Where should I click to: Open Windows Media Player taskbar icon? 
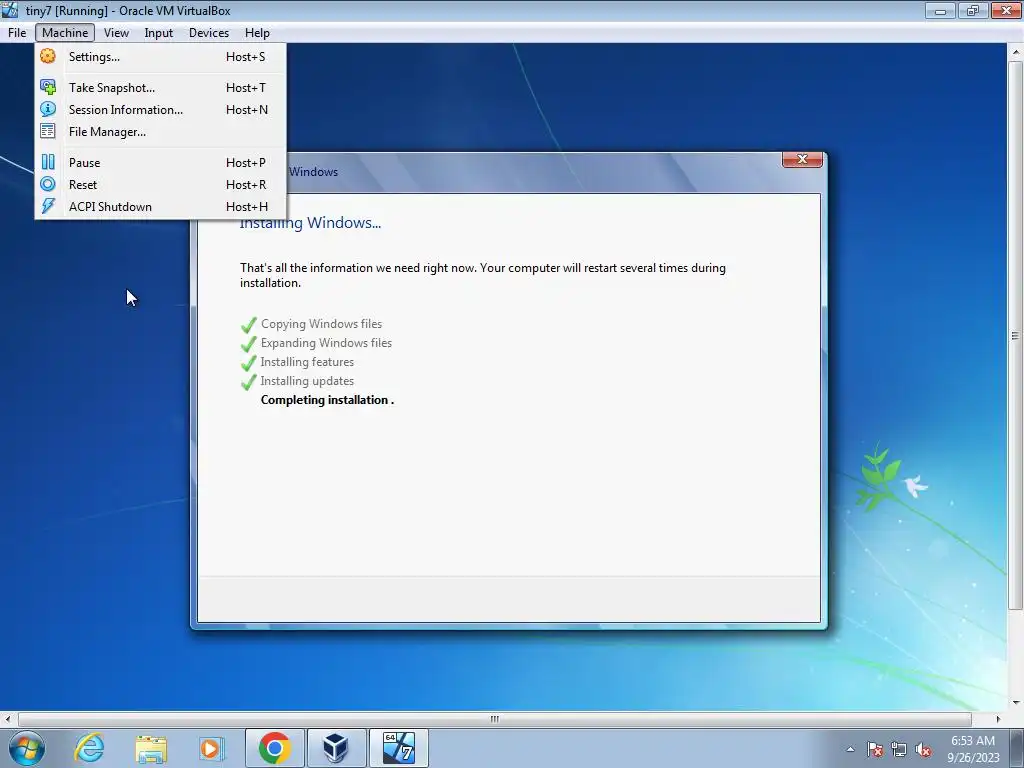tap(211, 748)
